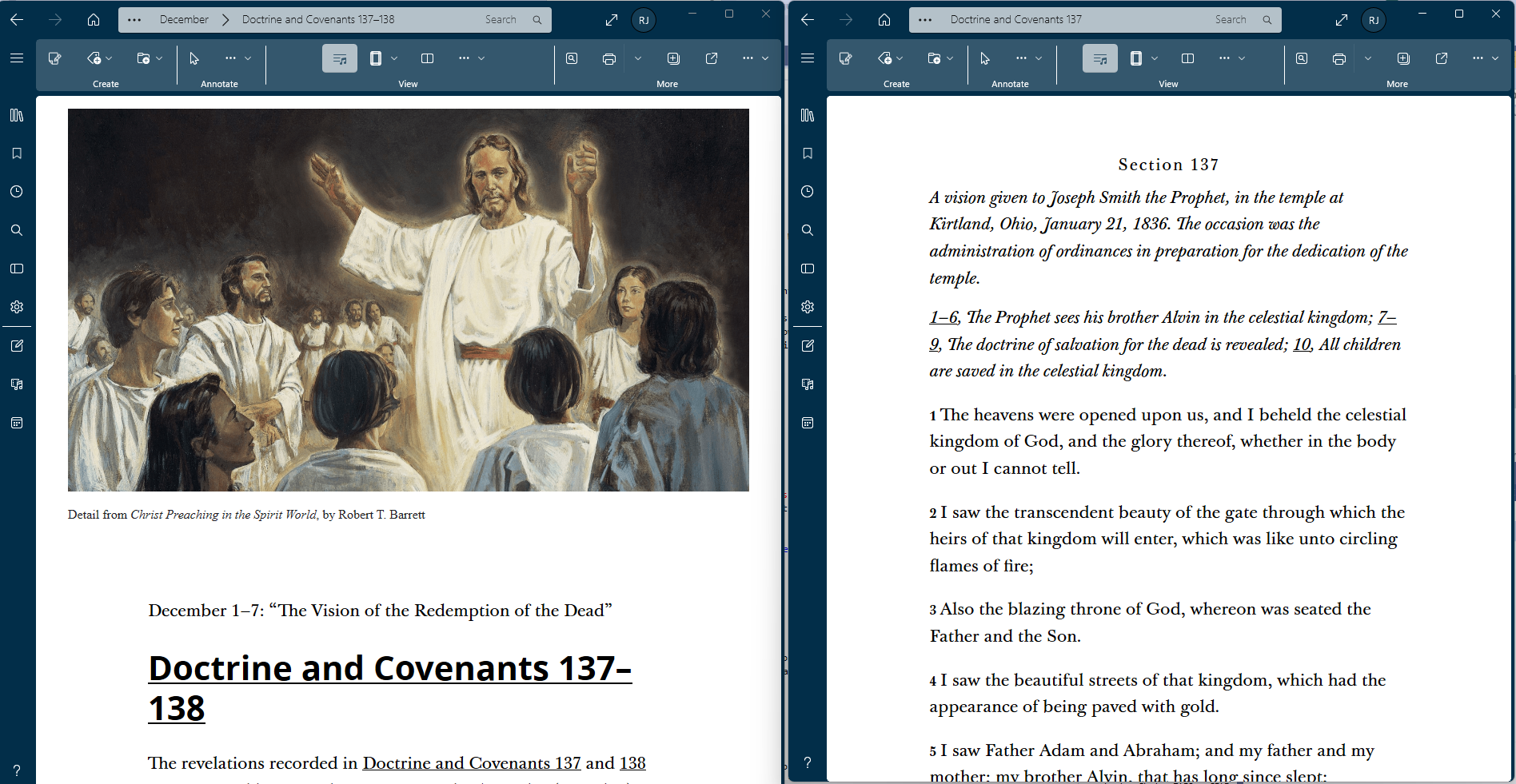Open study plans icon in left sidebar
The height and width of the screenshot is (784, 1516).
click(x=17, y=384)
